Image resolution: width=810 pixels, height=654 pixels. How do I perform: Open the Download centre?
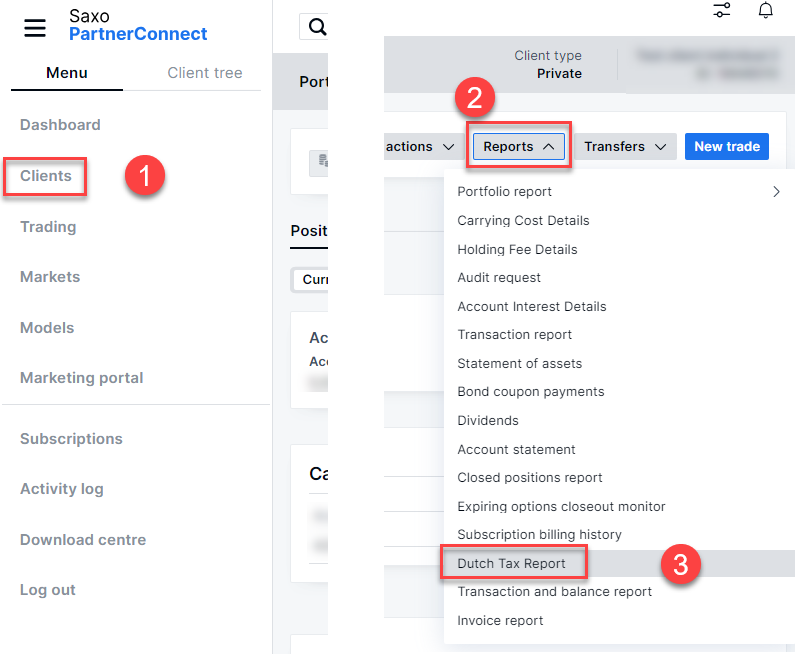click(83, 540)
